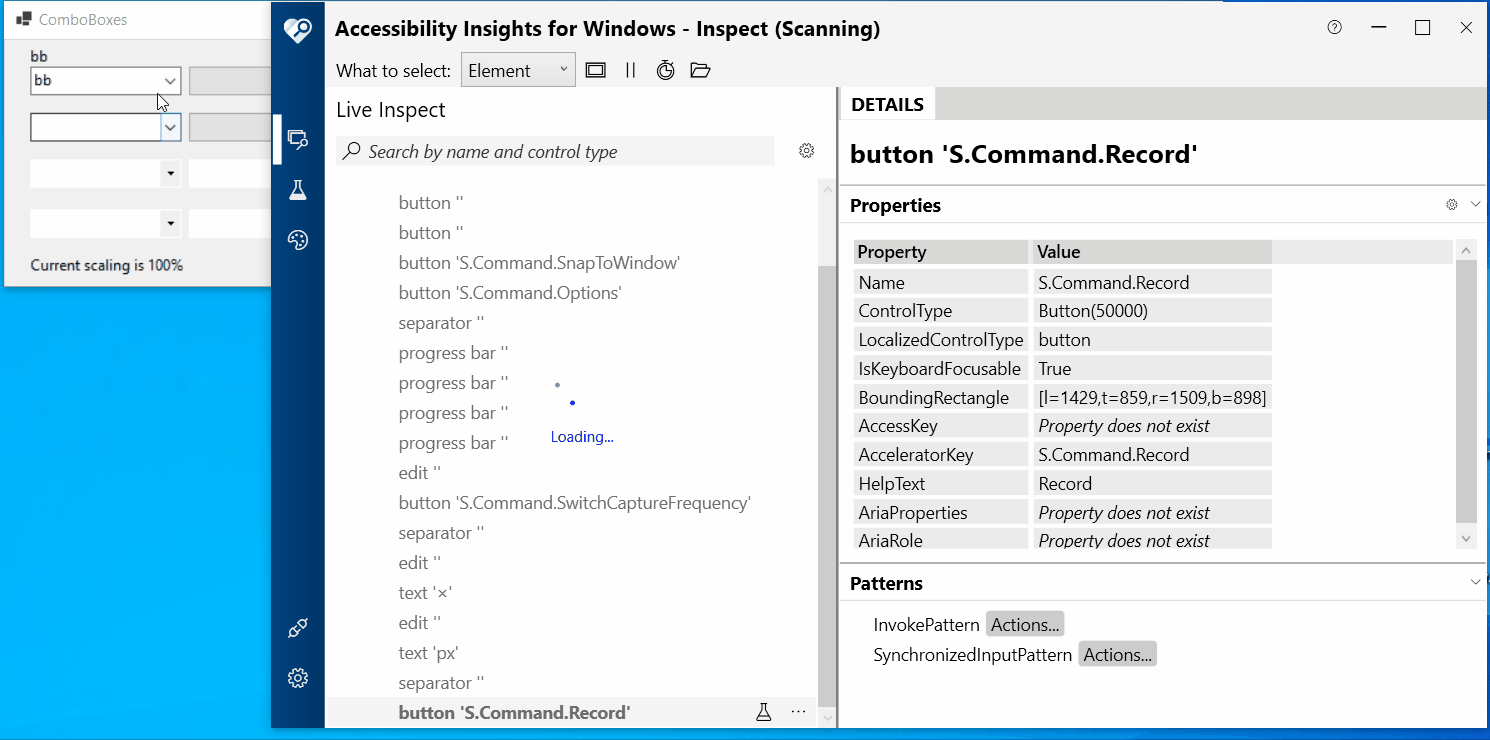1490x740 pixels.
Task: Click the timer icon in the toolbar
Action: pyautogui.click(x=665, y=70)
